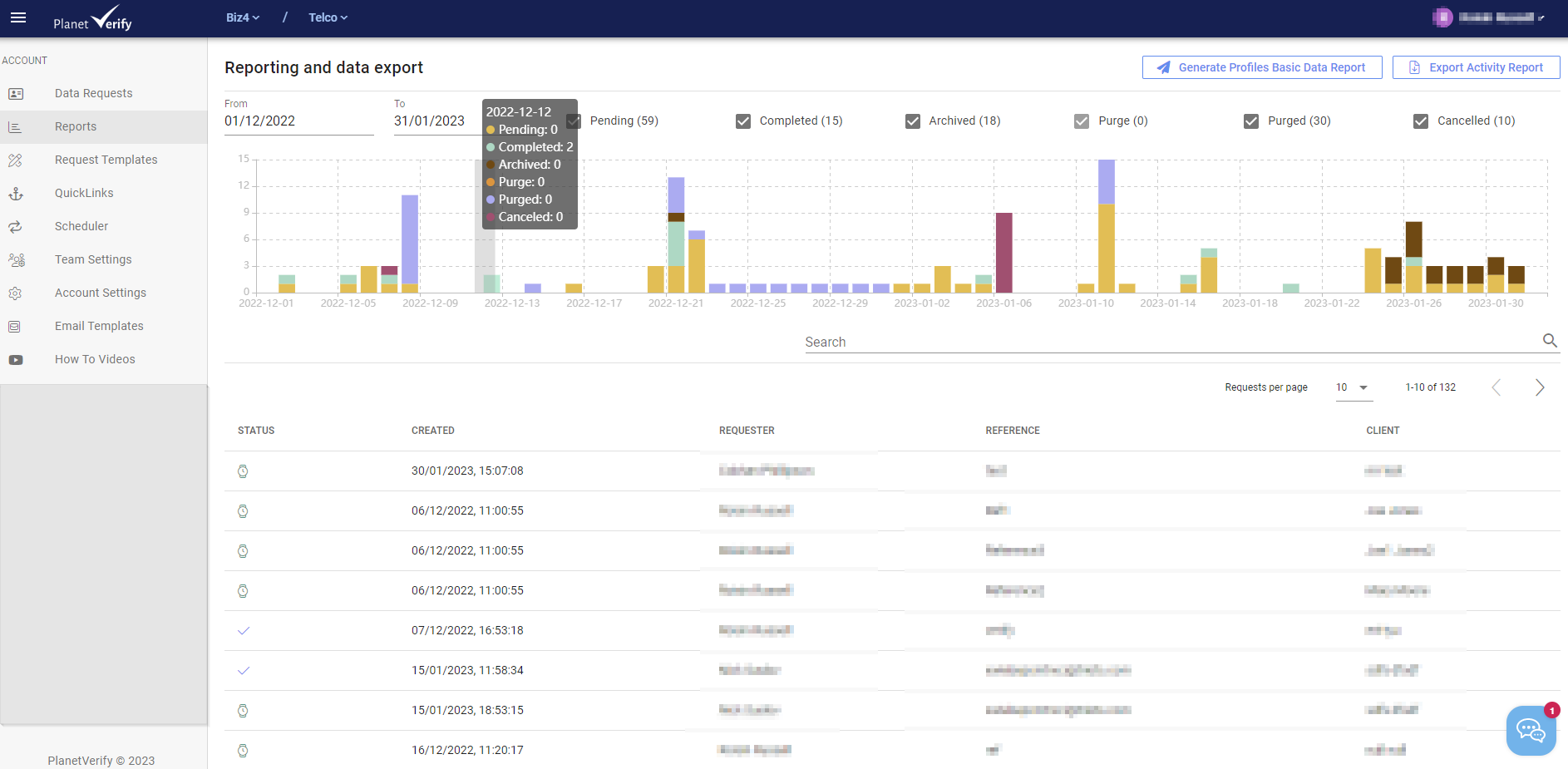1568x769 pixels.
Task: Click the Reports sidebar icon
Action: point(15,127)
